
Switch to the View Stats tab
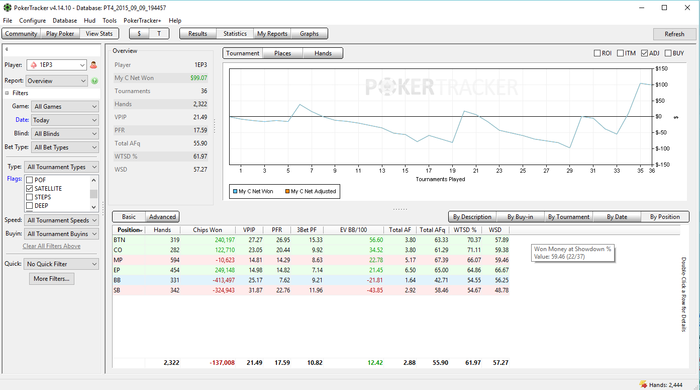tap(99, 33)
